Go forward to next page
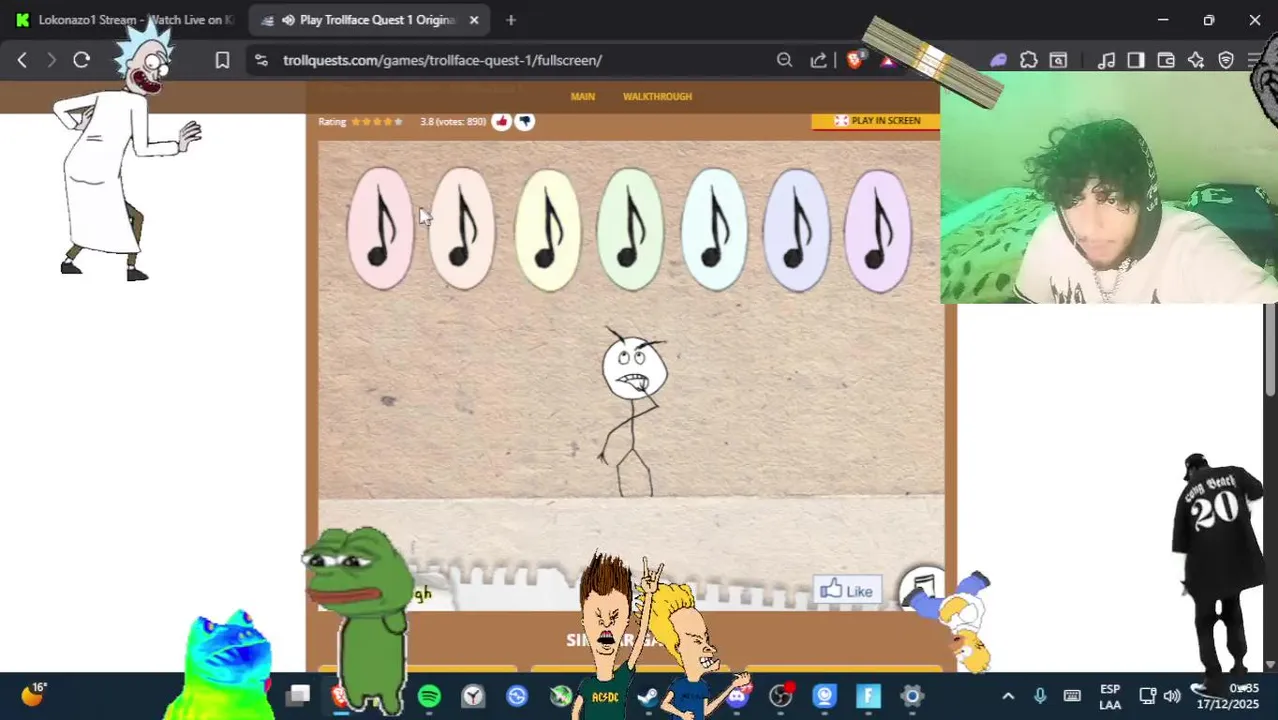 [x=51, y=60]
